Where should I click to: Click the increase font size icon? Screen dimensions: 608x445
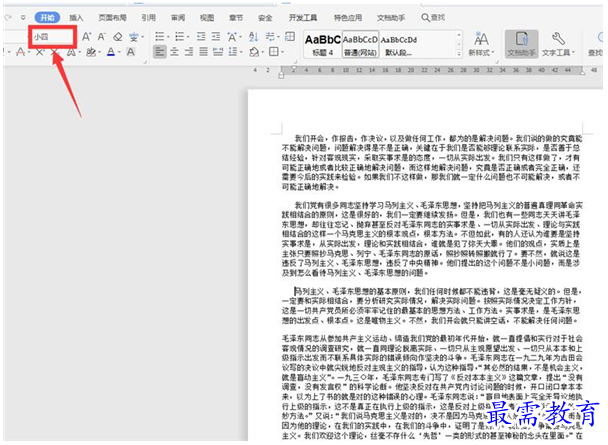click(x=86, y=37)
